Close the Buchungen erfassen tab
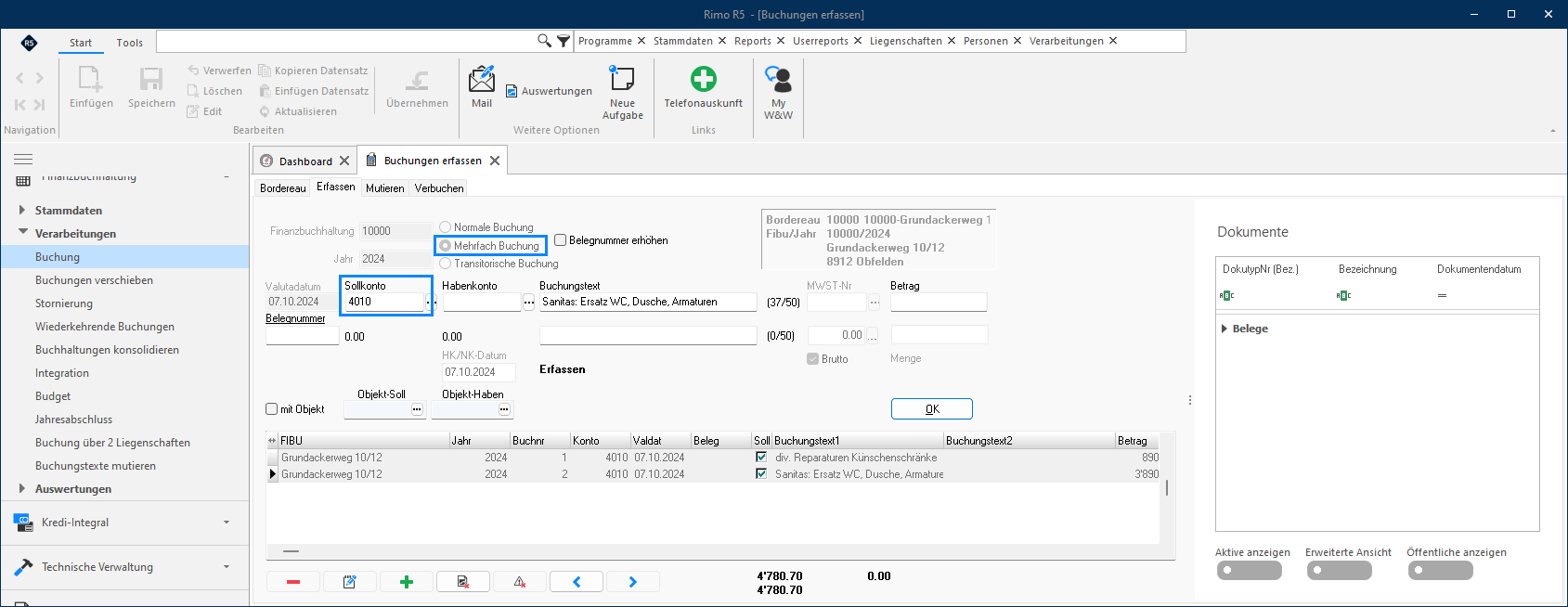Image resolution: width=1568 pixels, height=607 pixels. [x=495, y=161]
